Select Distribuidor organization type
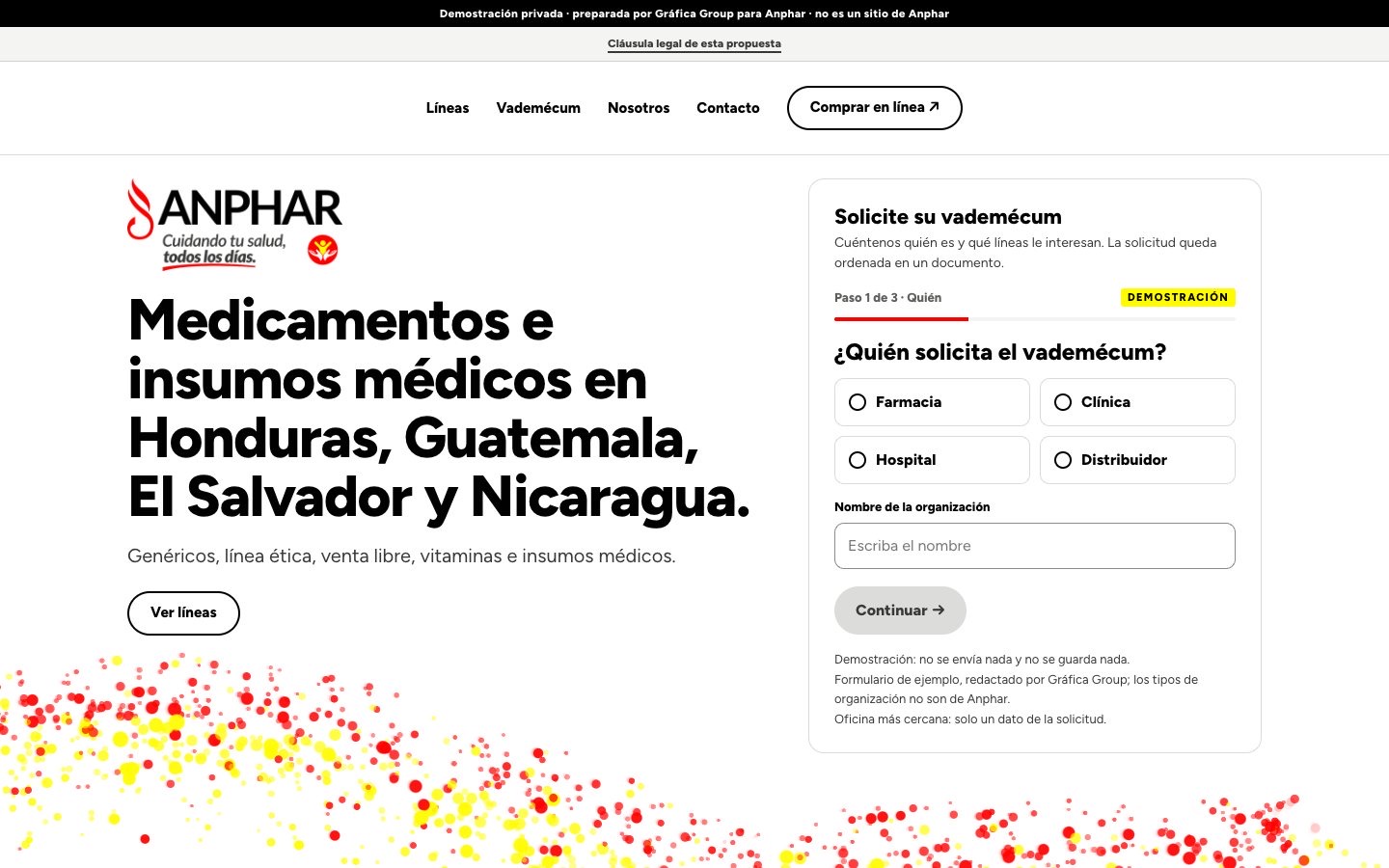The image size is (1389, 868). point(1137,460)
